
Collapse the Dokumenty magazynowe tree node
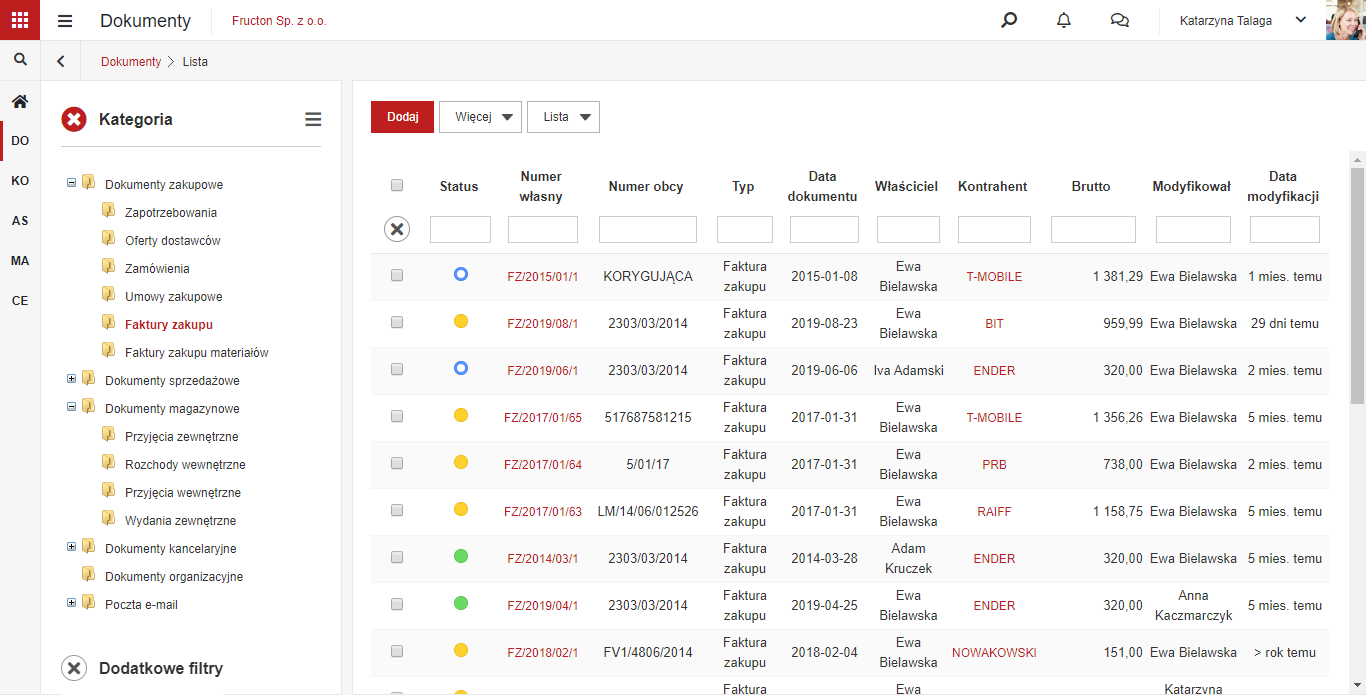click(71, 407)
